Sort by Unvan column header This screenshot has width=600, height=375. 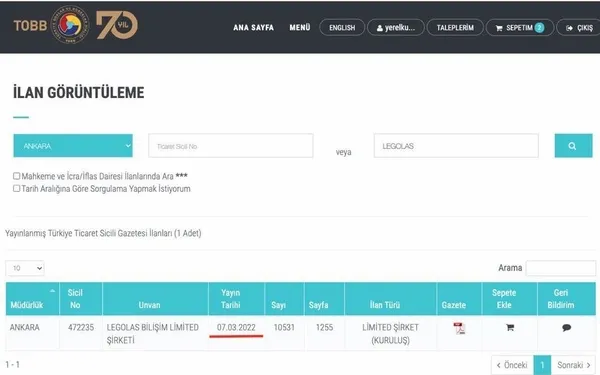click(155, 299)
